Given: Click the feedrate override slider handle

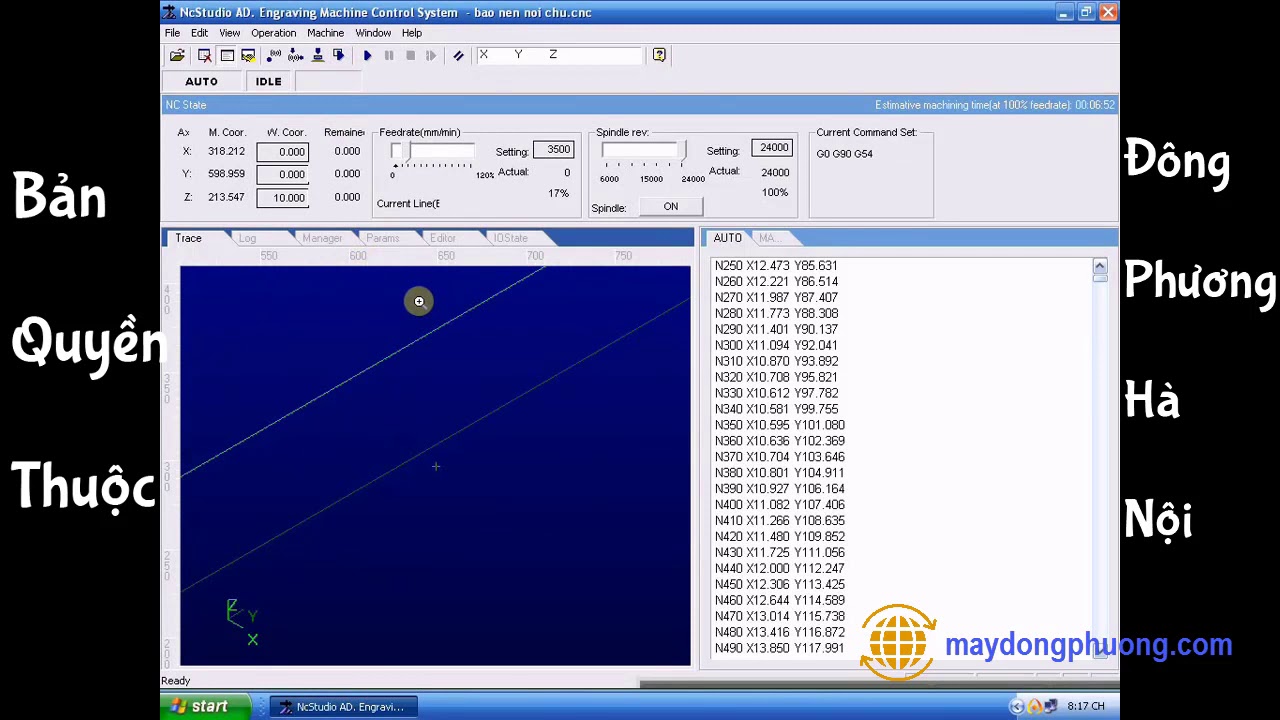Looking at the screenshot, I should coord(407,151).
